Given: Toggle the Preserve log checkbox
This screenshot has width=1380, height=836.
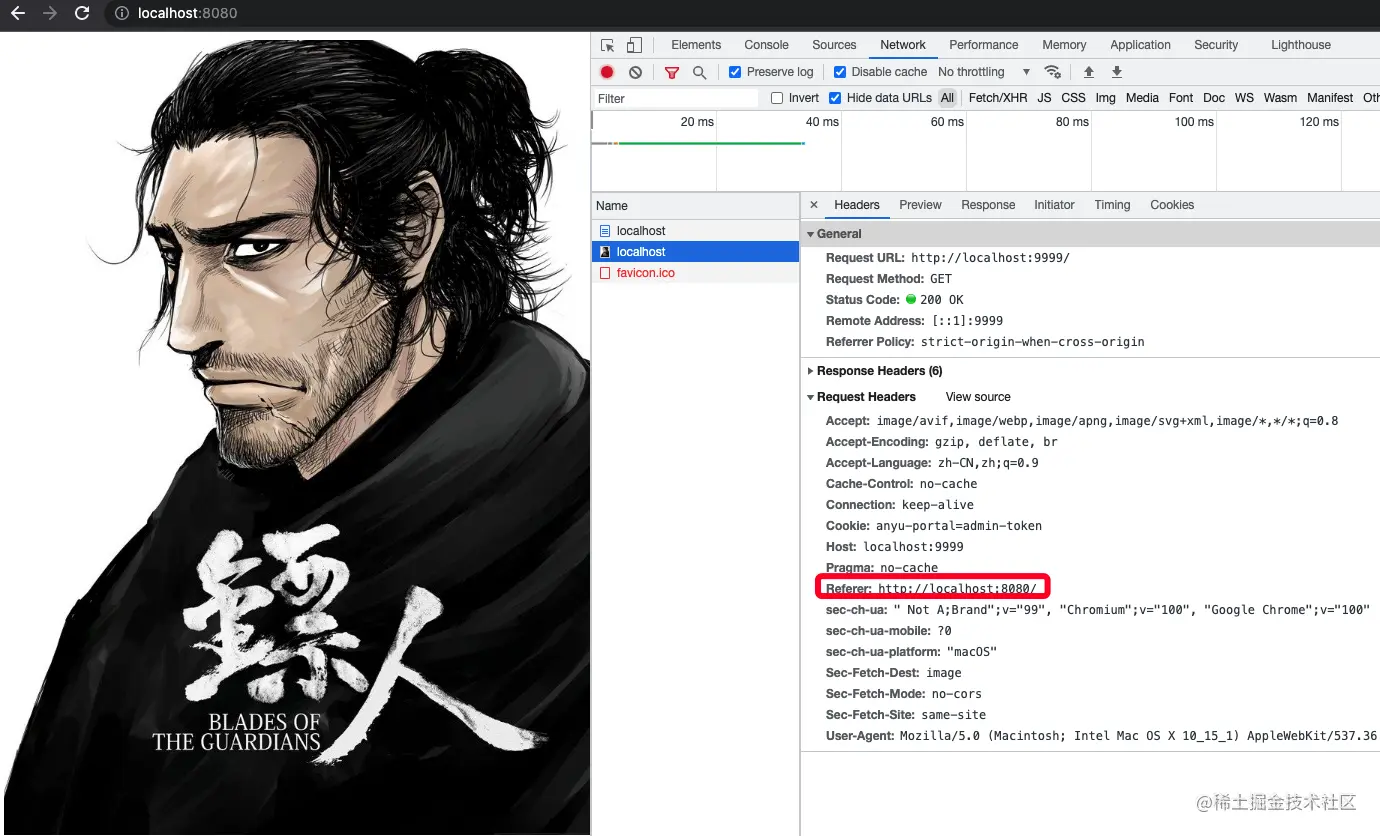Looking at the screenshot, I should coord(735,72).
